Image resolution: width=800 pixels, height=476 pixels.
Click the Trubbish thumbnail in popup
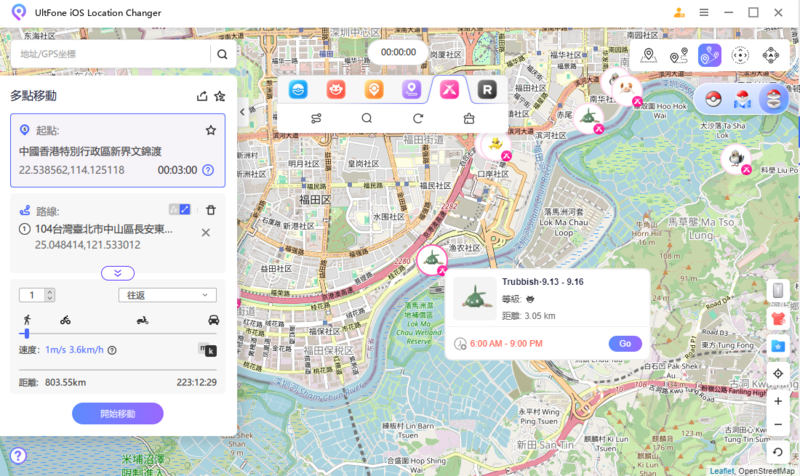475,299
